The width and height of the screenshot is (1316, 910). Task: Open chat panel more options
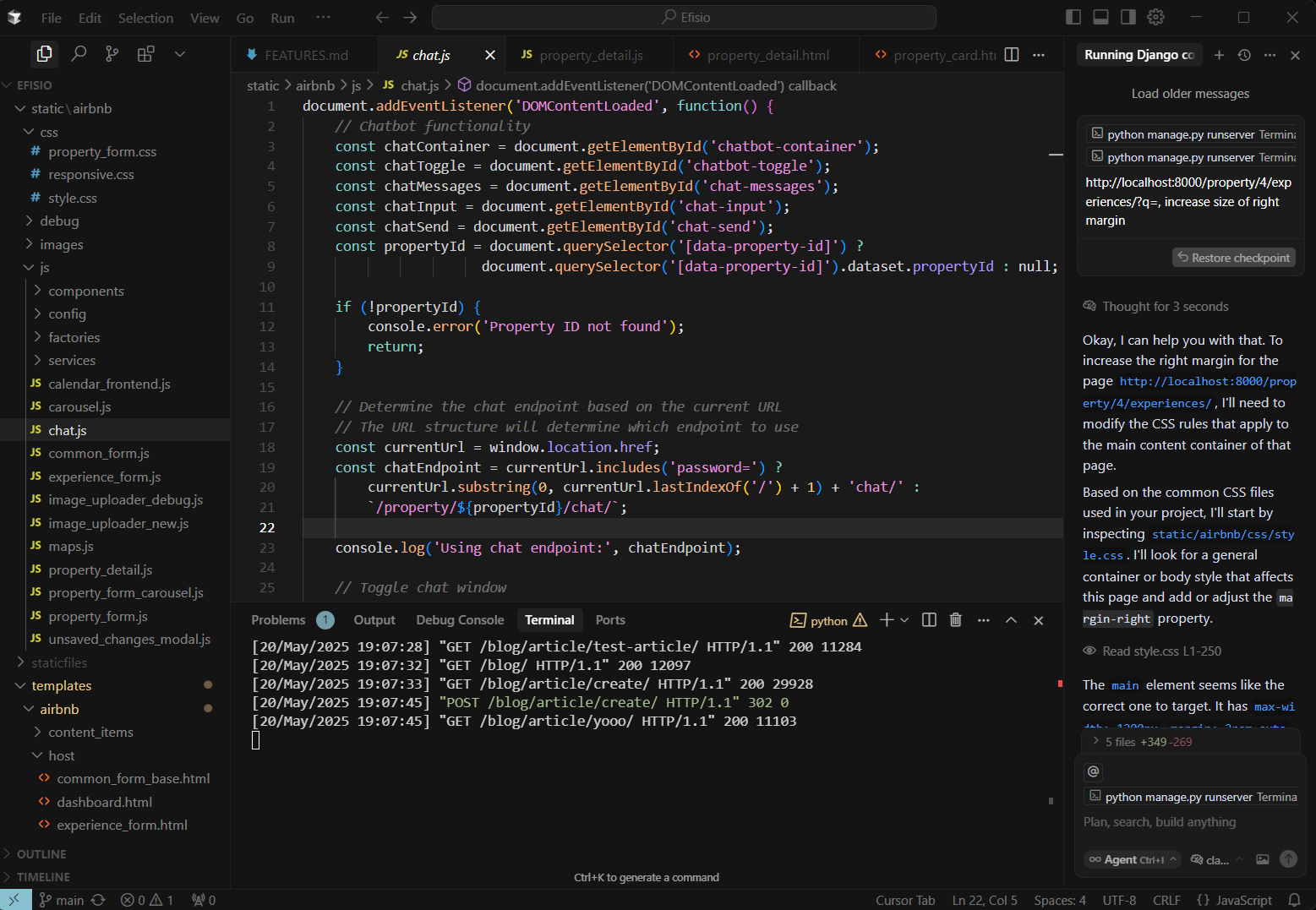coord(1270,55)
